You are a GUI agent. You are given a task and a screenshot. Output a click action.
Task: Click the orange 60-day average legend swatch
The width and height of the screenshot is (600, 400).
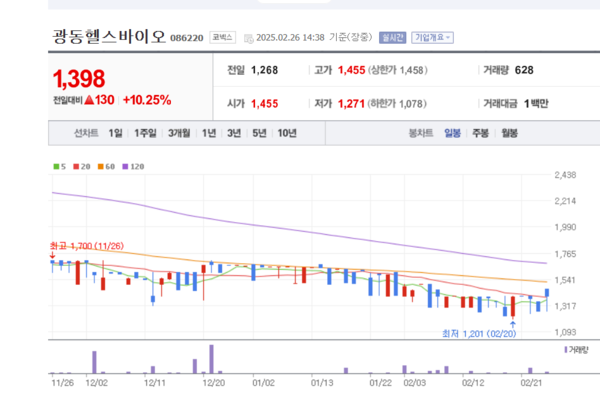[x=101, y=167]
